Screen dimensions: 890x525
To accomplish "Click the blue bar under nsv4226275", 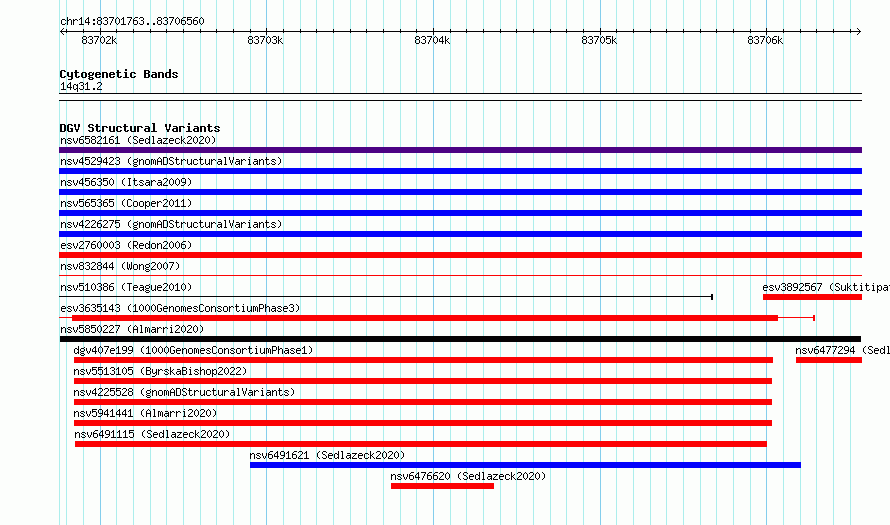I will point(460,234).
